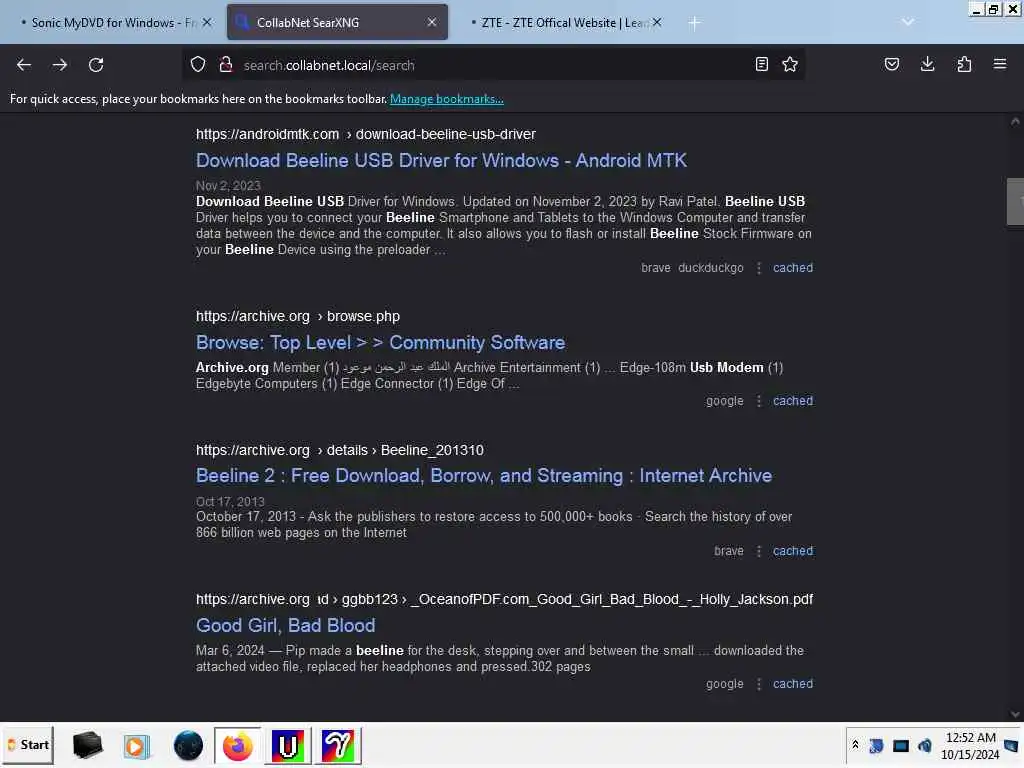1024x768 pixels.
Task: Open network tray icon
Action: click(x=901, y=745)
